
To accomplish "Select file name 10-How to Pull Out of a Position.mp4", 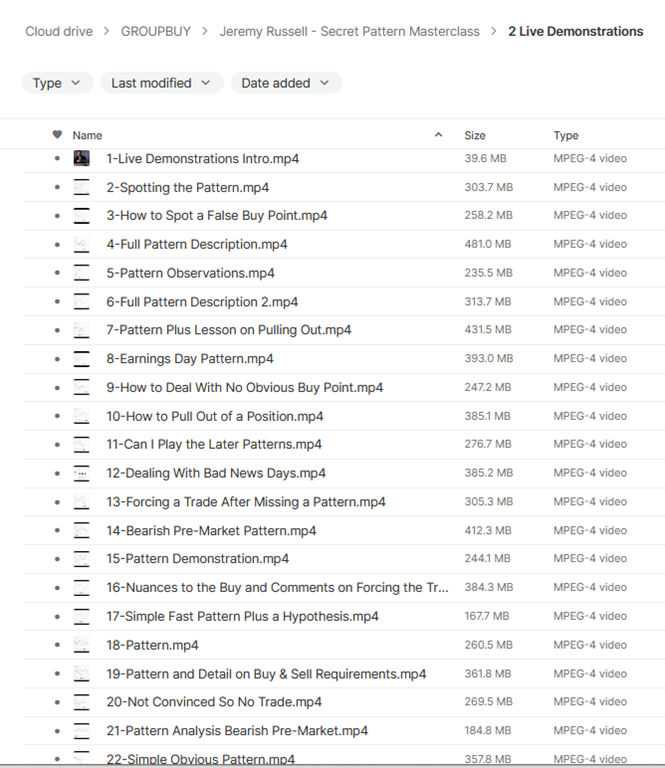I will [x=215, y=416].
